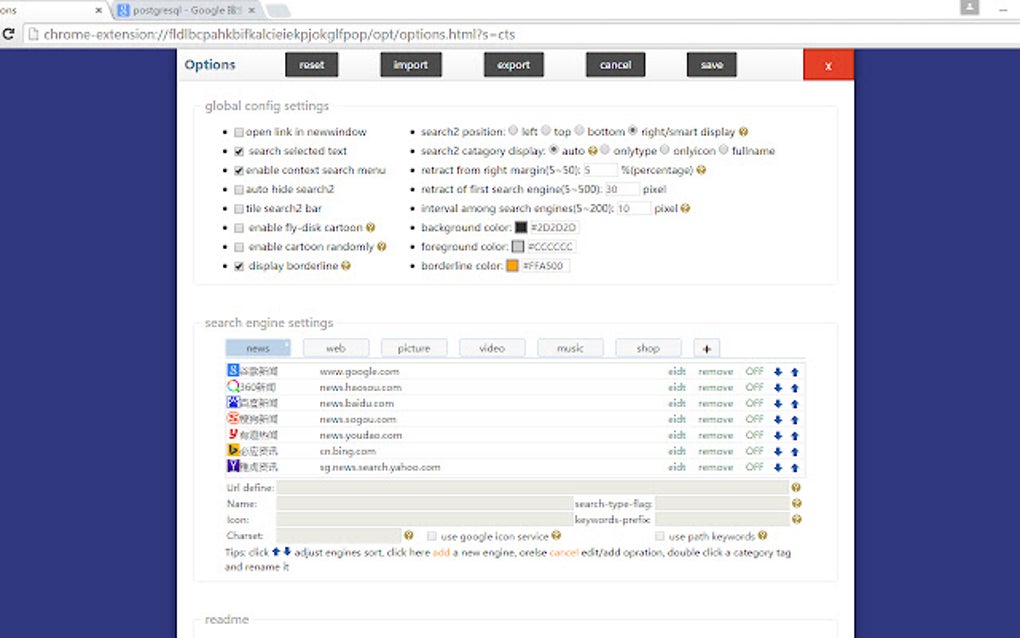The width and height of the screenshot is (1020, 638).
Task: Expand the search-type-flag field
Action: tap(720, 503)
